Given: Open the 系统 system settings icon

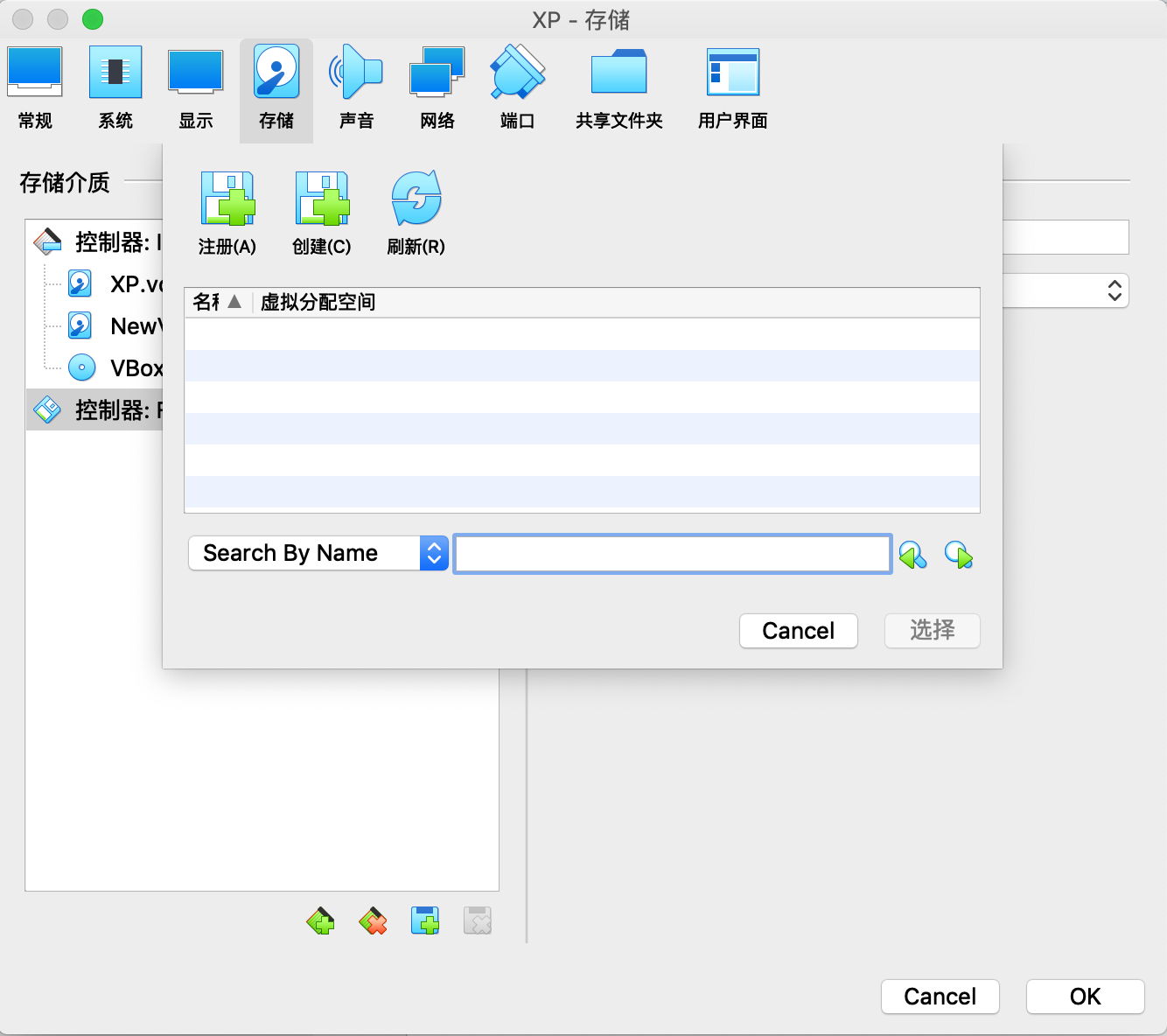Looking at the screenshot, I should [115, 88].
